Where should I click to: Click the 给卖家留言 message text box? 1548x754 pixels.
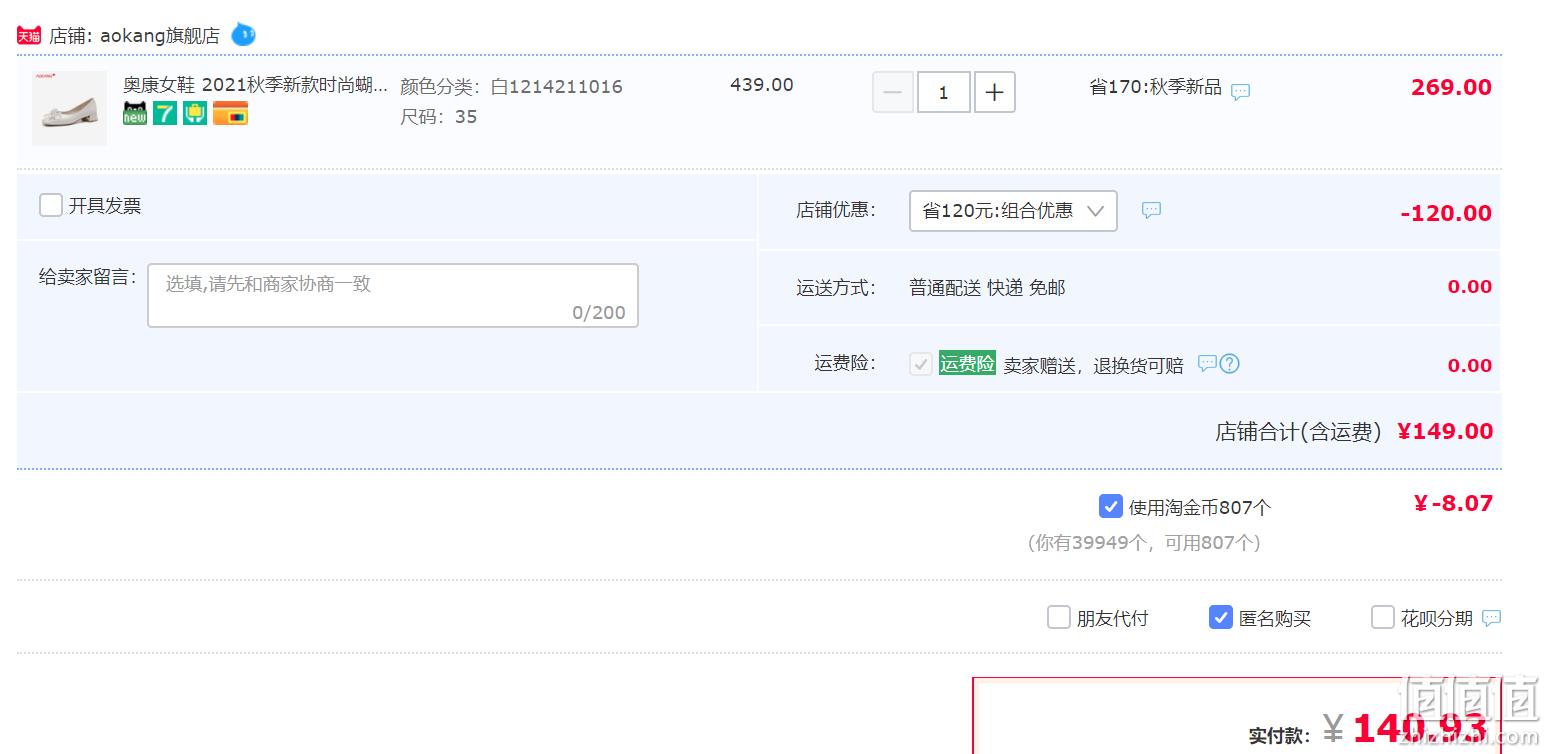click(x=393, y=296)
